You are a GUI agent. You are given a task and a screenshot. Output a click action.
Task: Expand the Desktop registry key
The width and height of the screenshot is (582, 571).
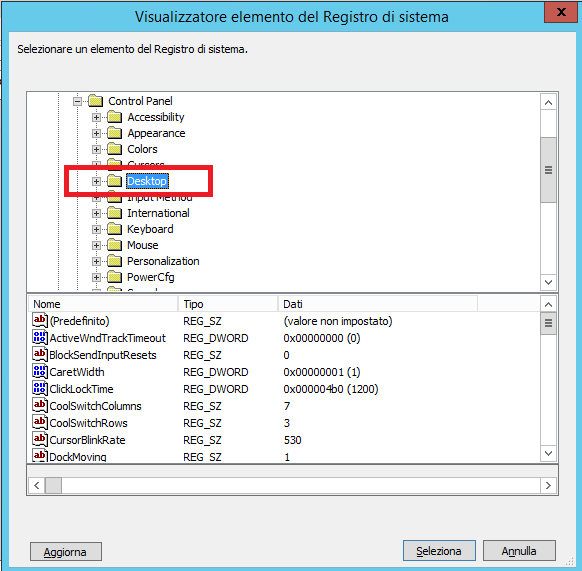coord(96,181)
